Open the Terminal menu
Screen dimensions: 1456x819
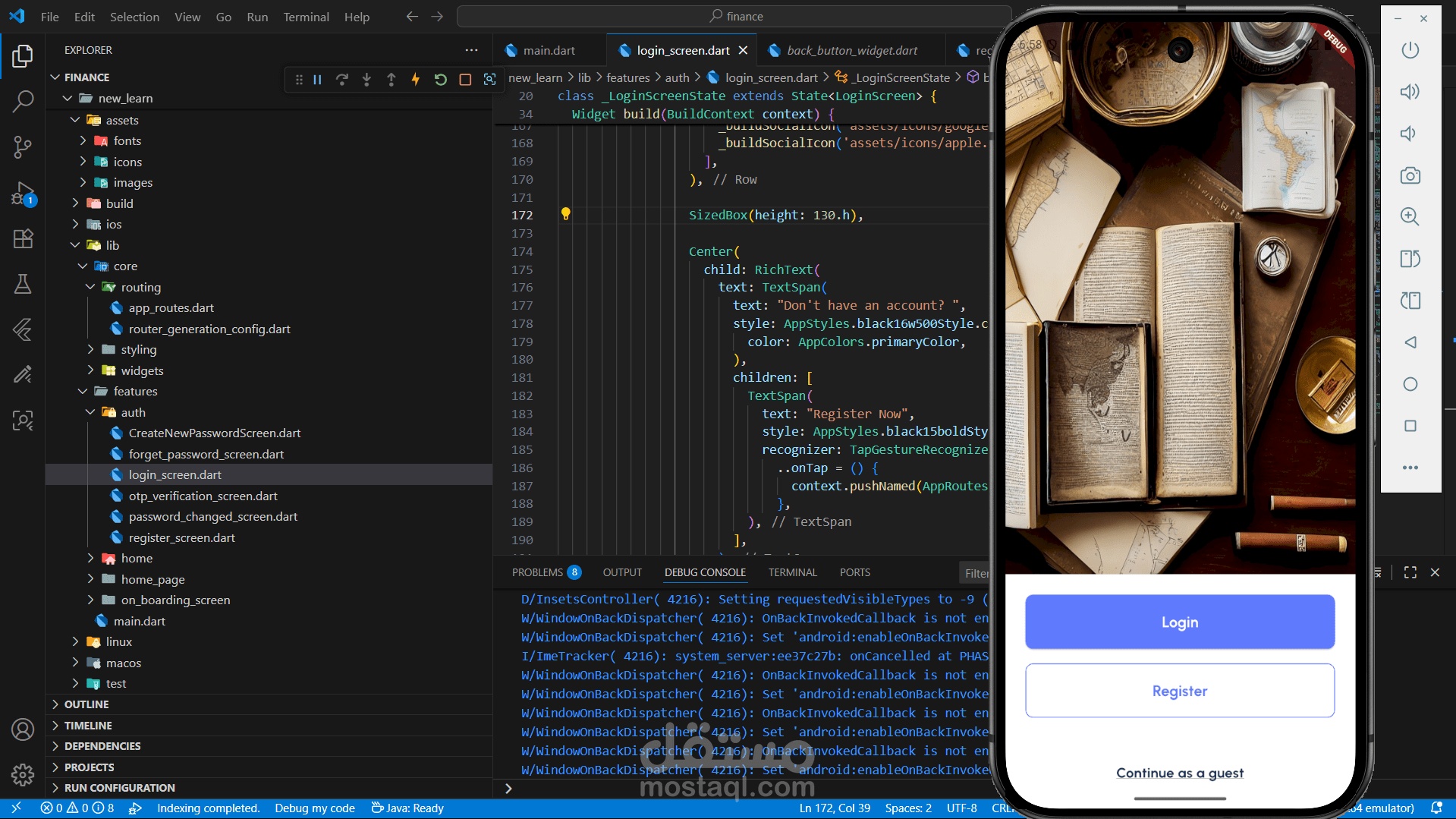pyautogui.click(x=306, y=17)
